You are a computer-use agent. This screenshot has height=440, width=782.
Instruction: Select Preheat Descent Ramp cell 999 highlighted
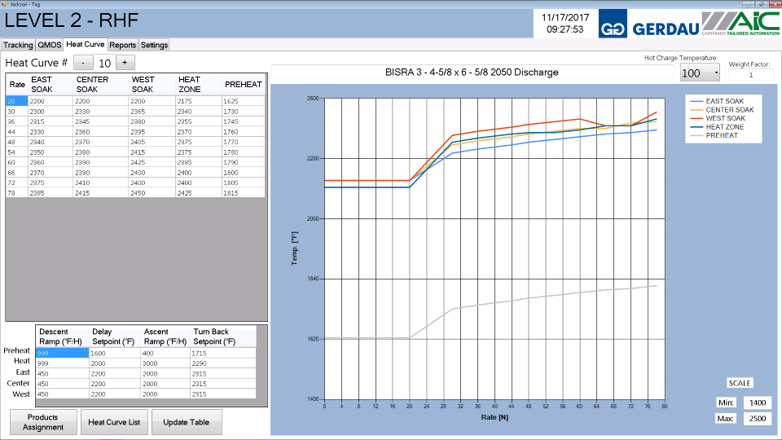[x=62, y=353]
